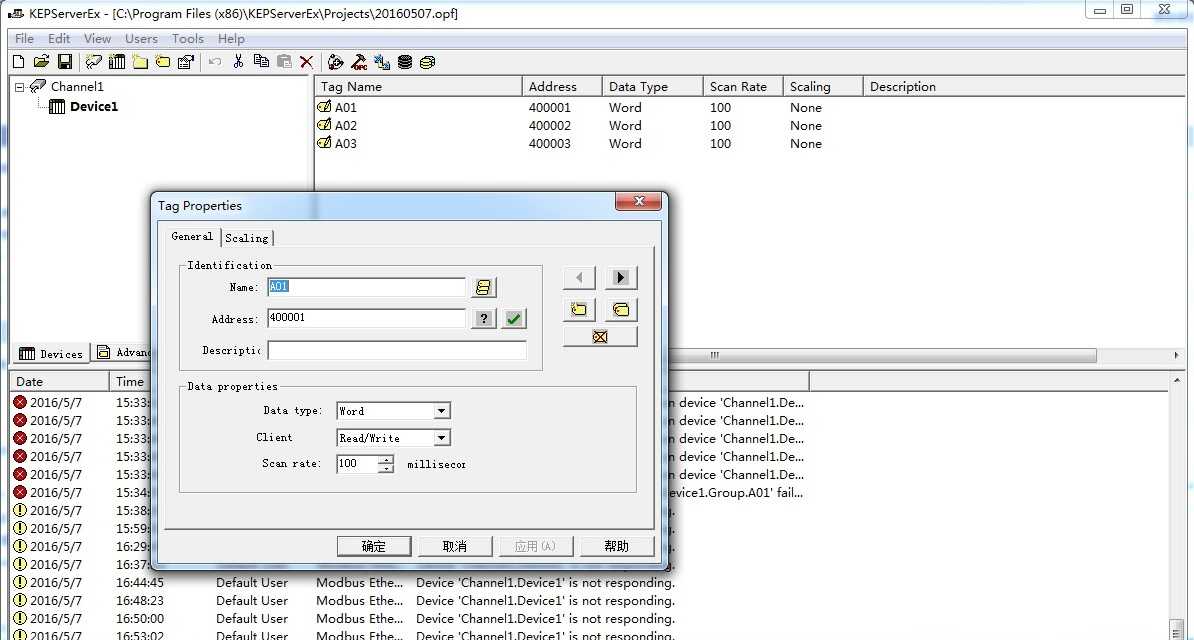Click the Open Project folder icon
The width and height of the screenshot is (1194, 640).
42,62
